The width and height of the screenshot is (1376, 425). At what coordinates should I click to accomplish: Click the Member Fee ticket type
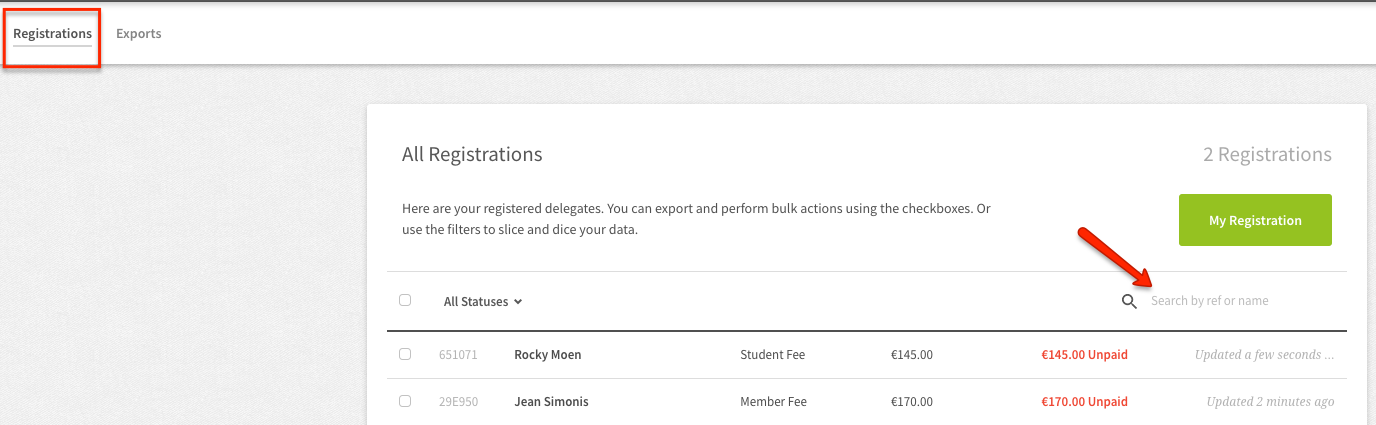(x=773, y=402)
